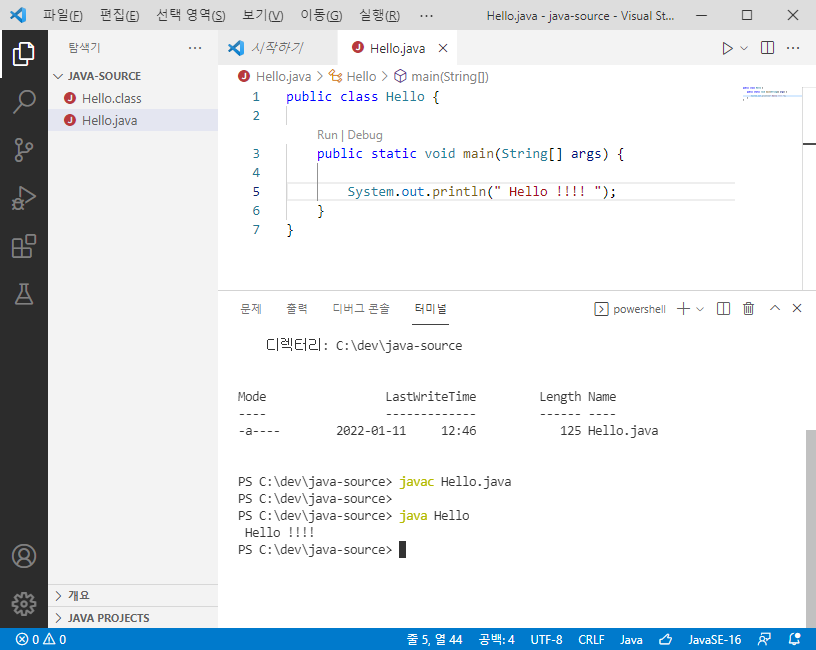
Task: Expand the 개요 outline section
Action: click(133, 595)
